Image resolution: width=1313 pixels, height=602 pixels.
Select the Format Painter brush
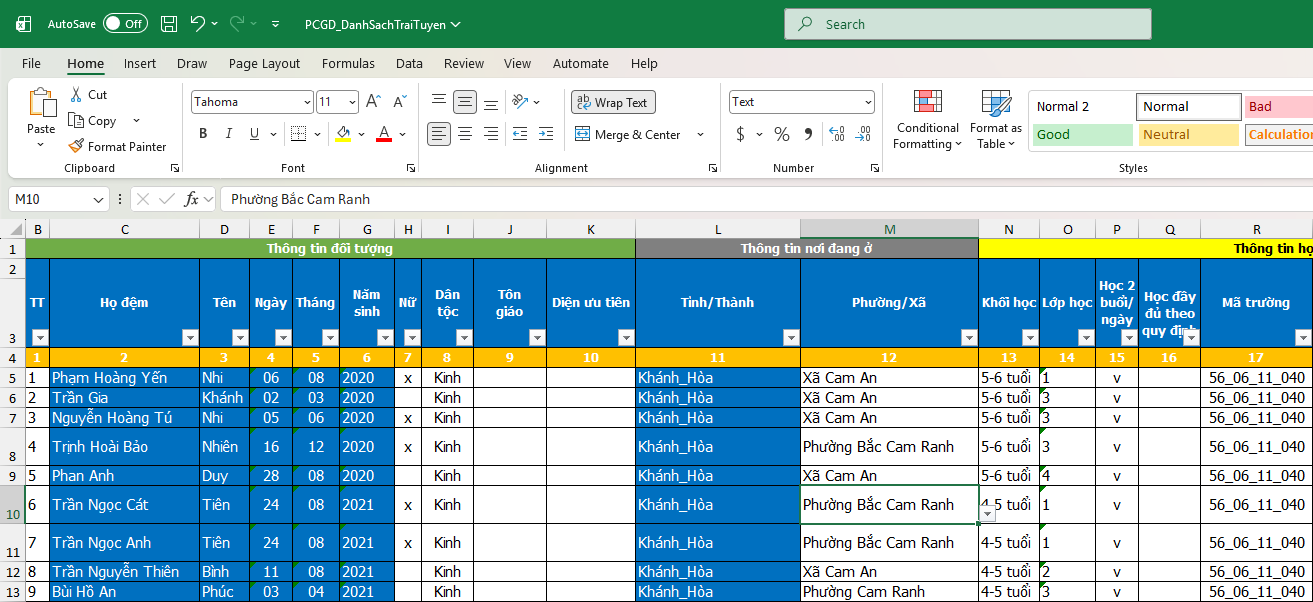[76, 146]
